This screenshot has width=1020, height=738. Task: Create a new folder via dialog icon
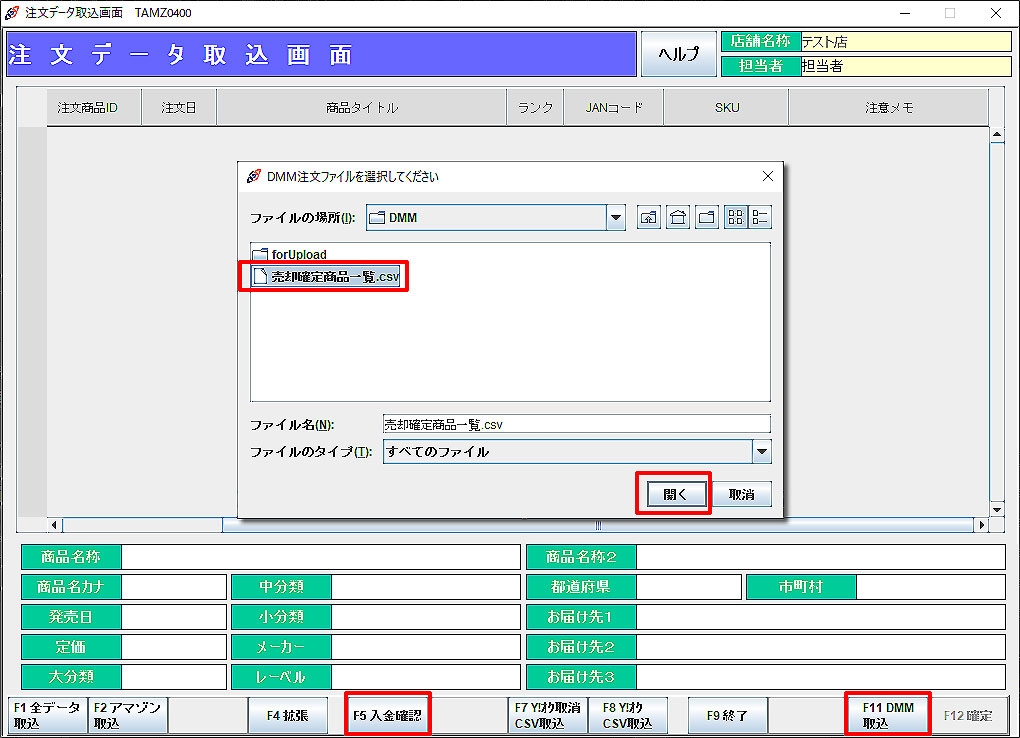pos(707,217)
